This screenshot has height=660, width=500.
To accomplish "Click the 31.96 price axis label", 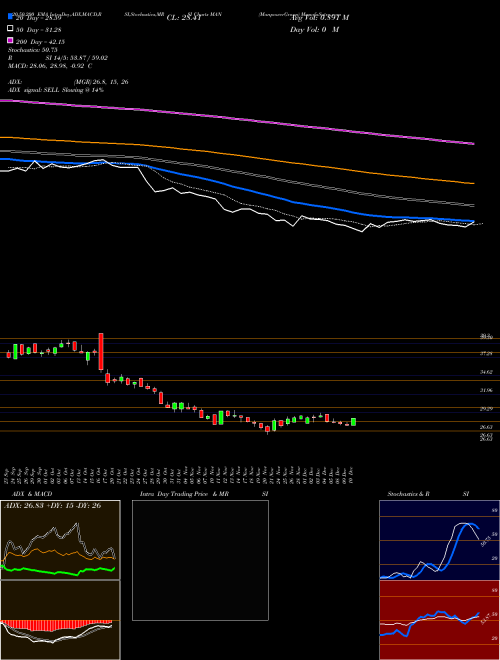I will point(487,390).
